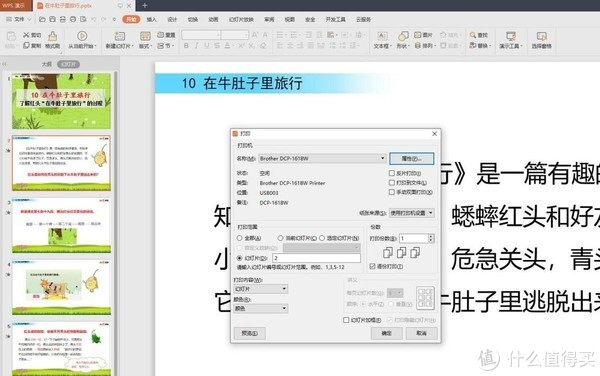Open the Shapes (形状) tool
Screen dimensions: 600x376
pos(403,40)
